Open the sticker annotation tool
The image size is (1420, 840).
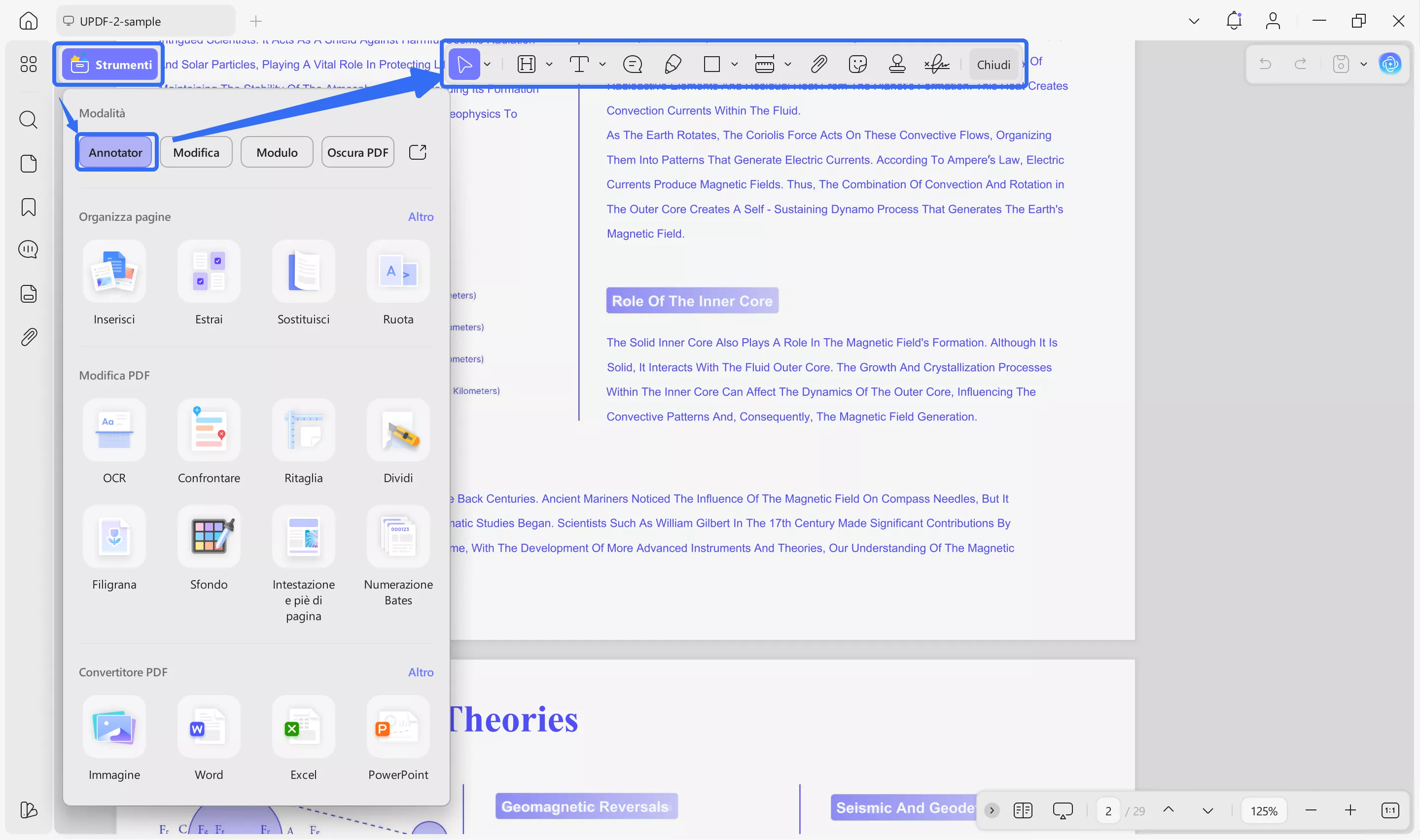coord(857,64)
